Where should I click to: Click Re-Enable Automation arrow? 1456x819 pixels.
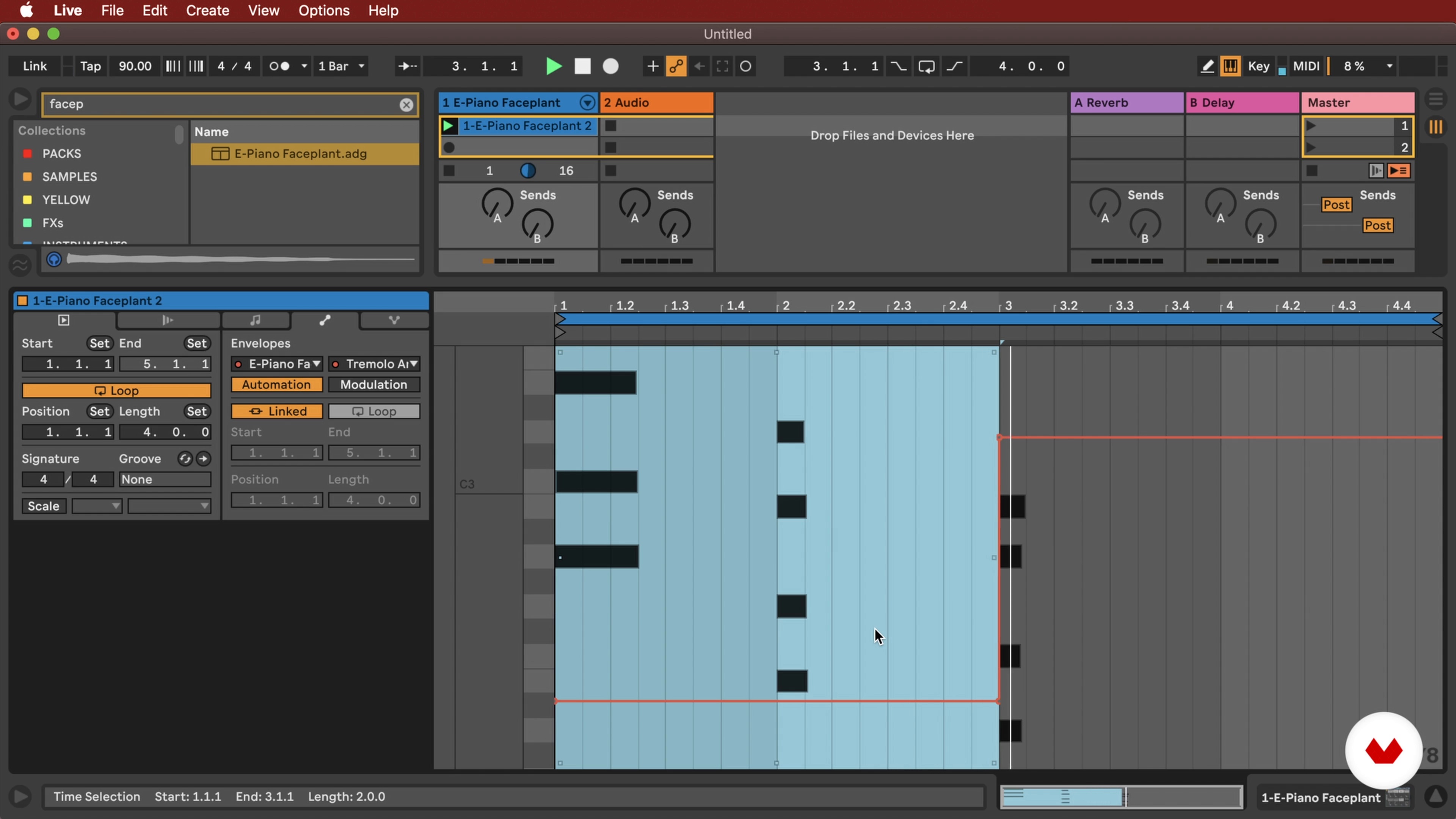(699, 66)
